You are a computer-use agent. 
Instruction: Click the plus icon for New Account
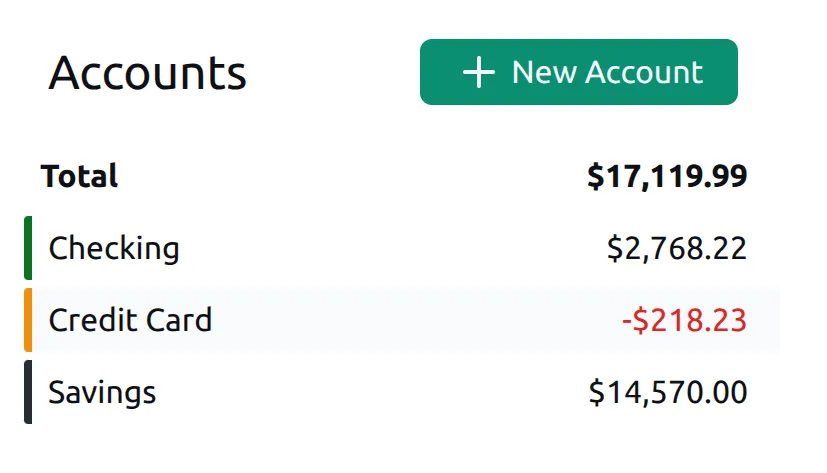479,72
